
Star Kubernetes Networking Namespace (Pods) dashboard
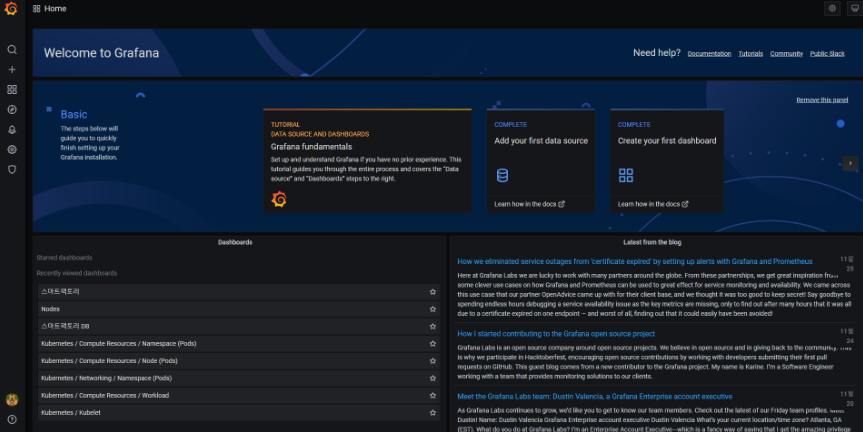[433, 378]
